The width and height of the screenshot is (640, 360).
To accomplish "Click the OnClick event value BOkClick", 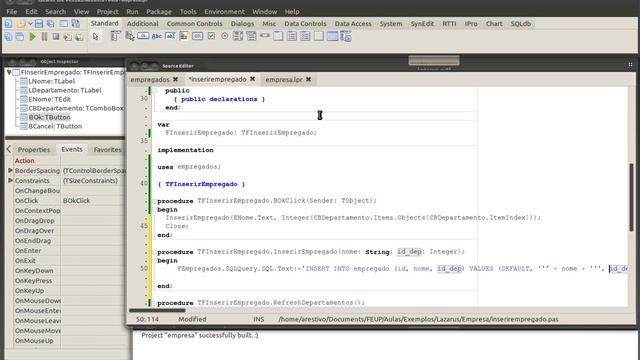I will click(x=76, y=200).
